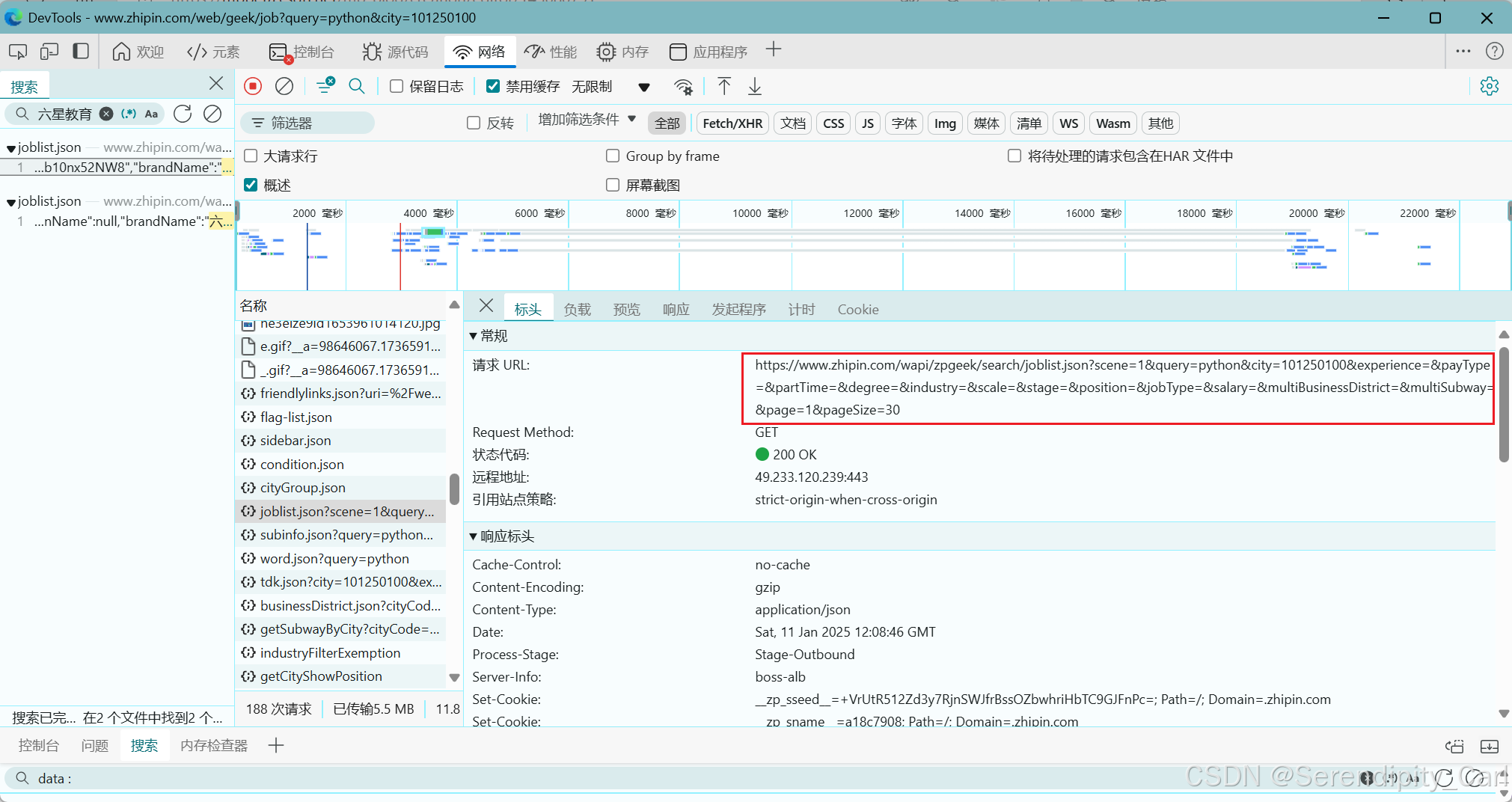Click the request list scrollbar thumb
This screenshot has width=1512, height=802.
[x=454, y=489]
